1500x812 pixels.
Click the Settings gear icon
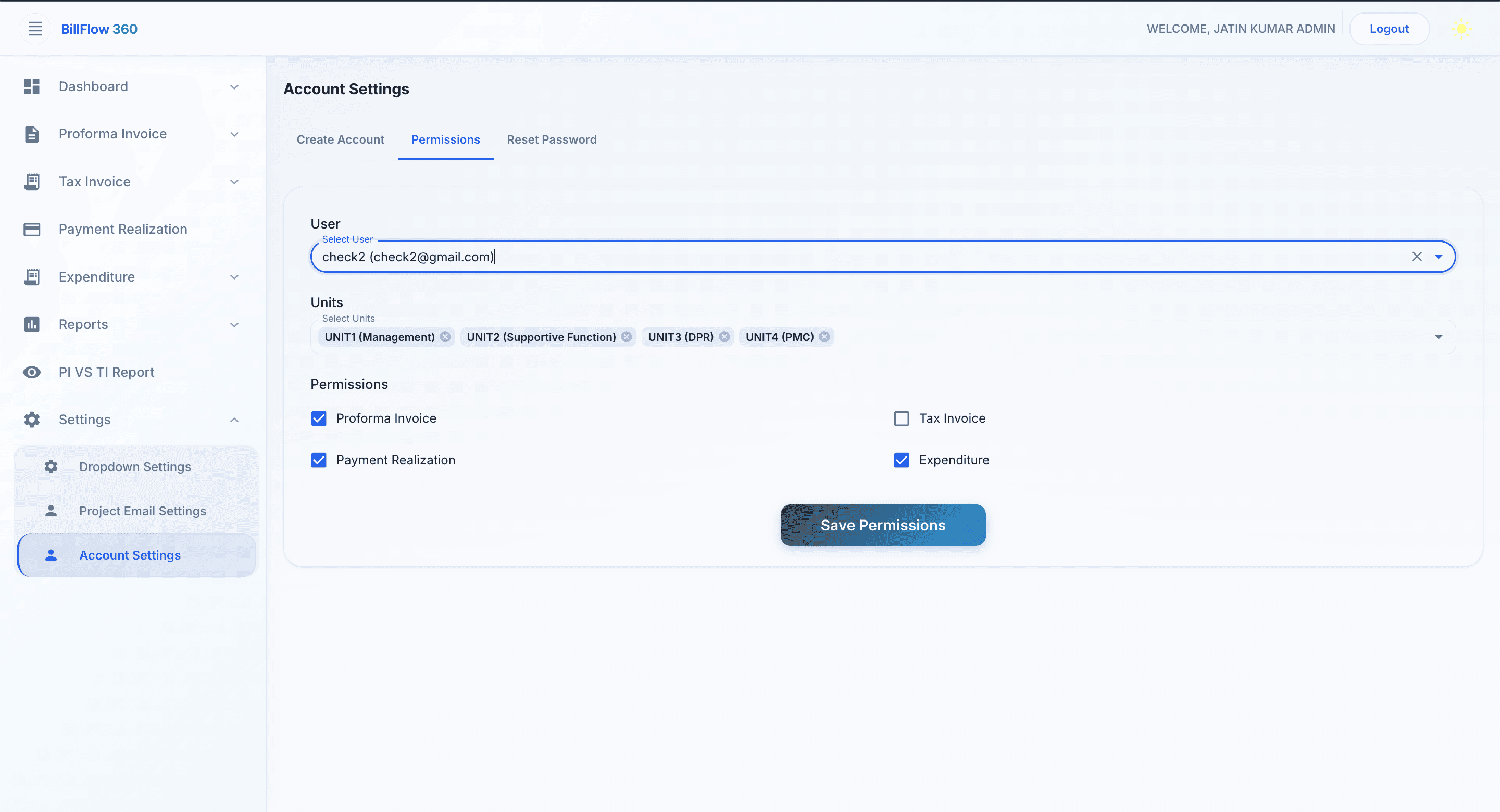(x=32, y=420)
